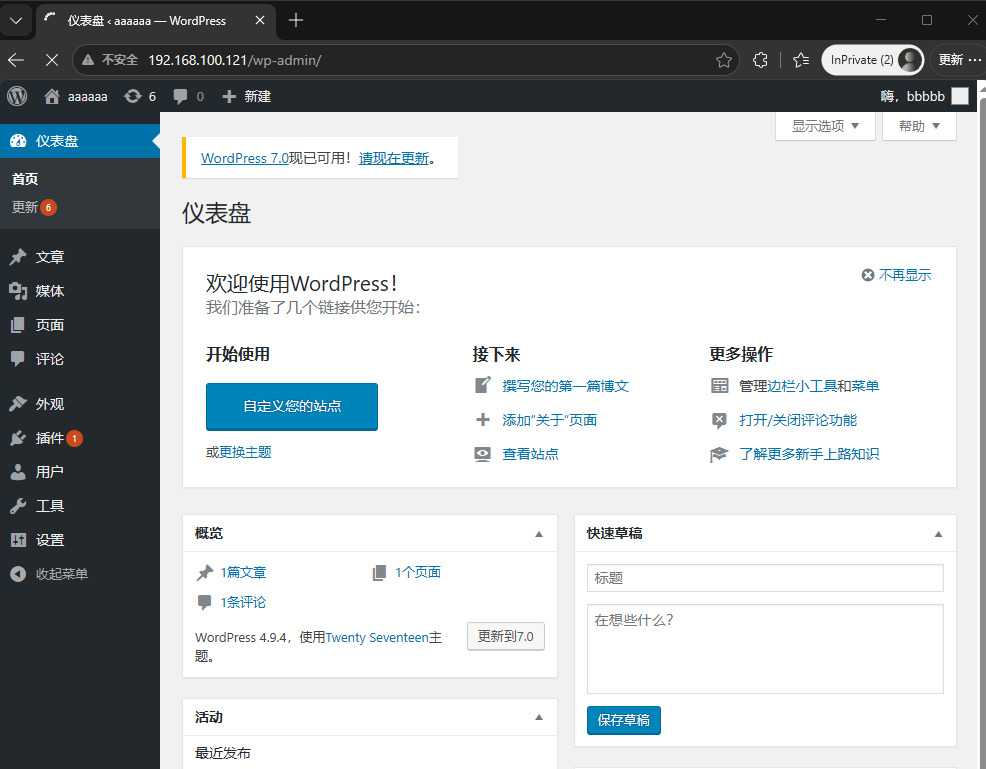Open the 1篇文章 link
This screenshot has width=986, height=769.
(x=243, y=572)
